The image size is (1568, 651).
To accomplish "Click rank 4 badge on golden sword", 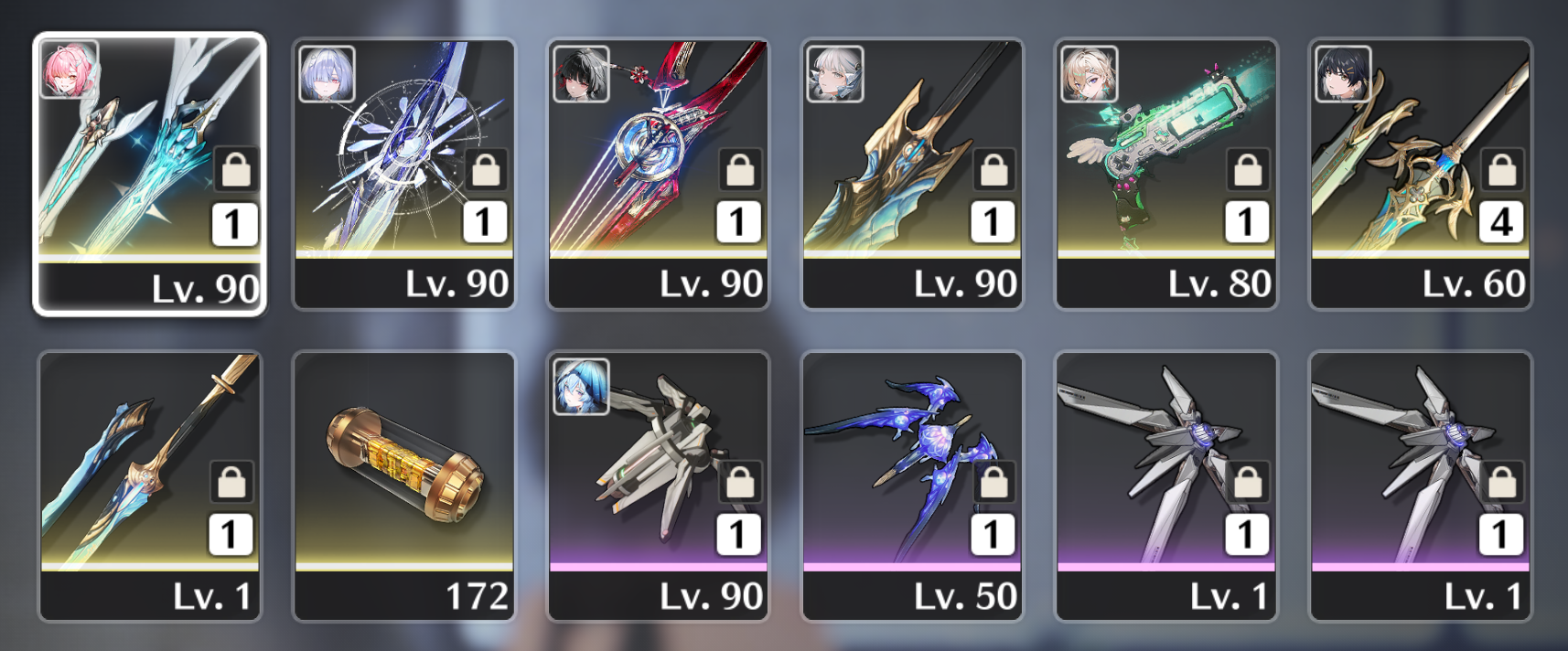I will pos(1502,222).
